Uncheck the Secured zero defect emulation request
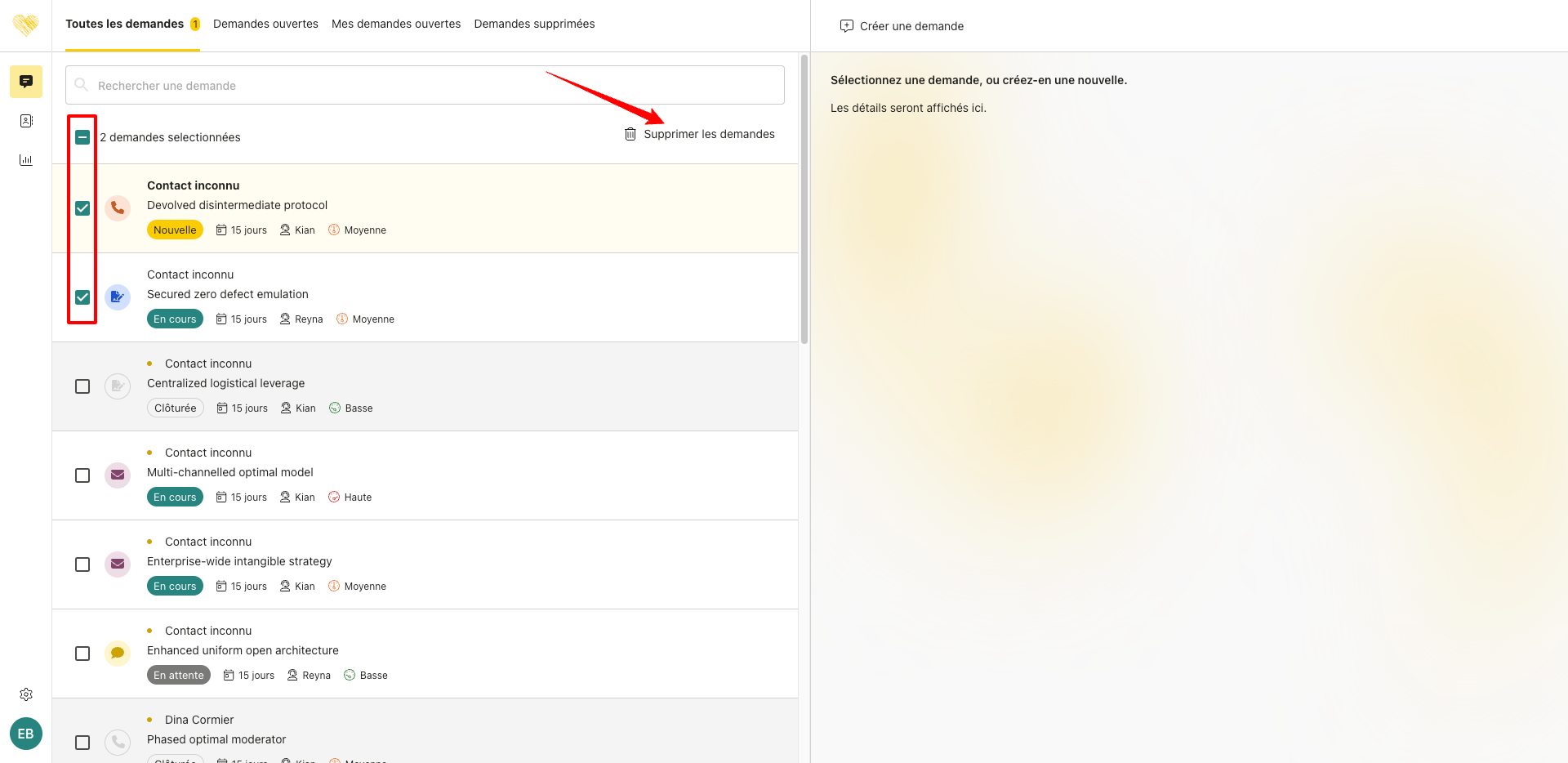Image resolution: width=1568 pixels, height=763 pixels. coord(82,297)
